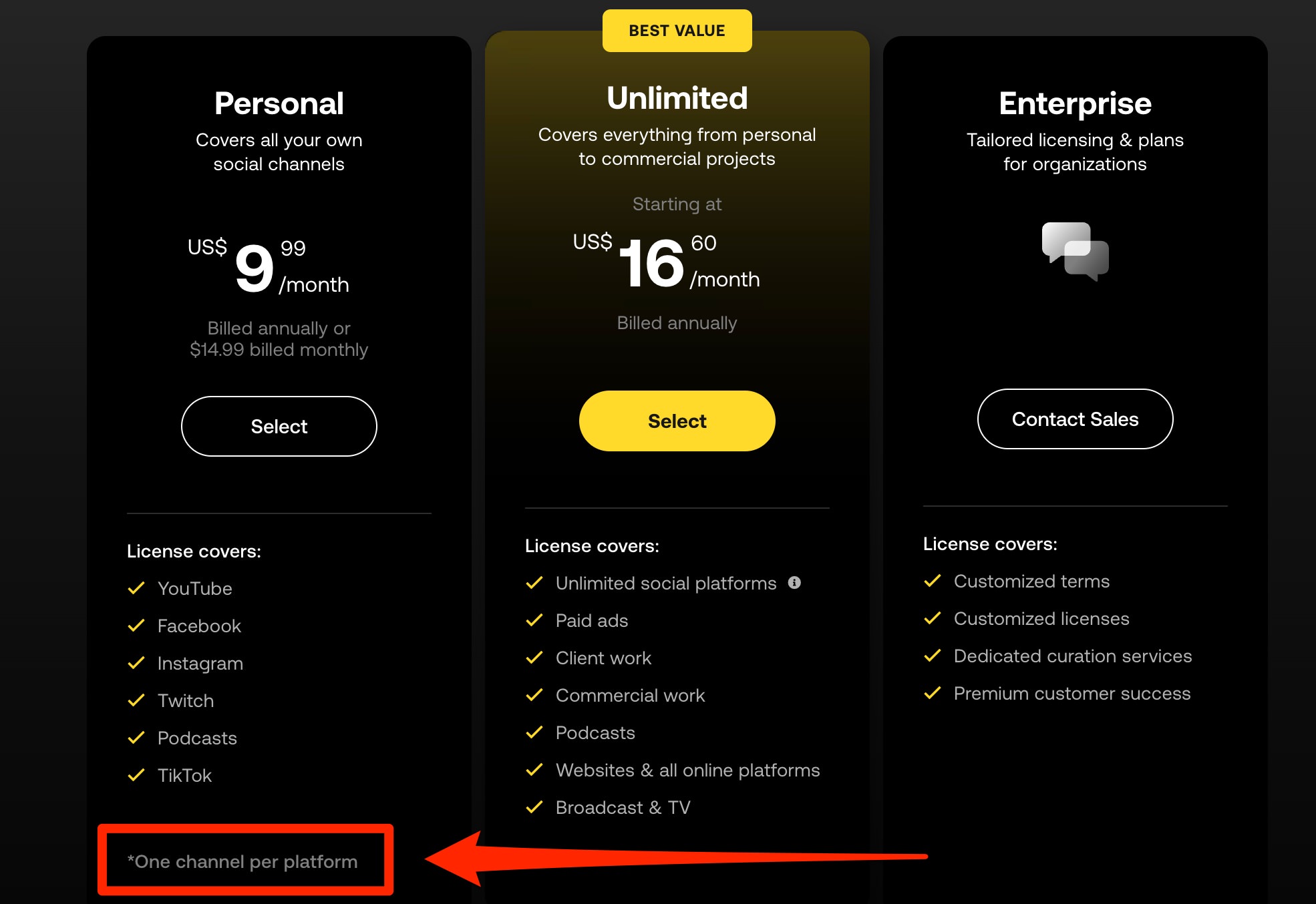
Task: Click the Enterprise plan heading
Action: coord(1076,103)
